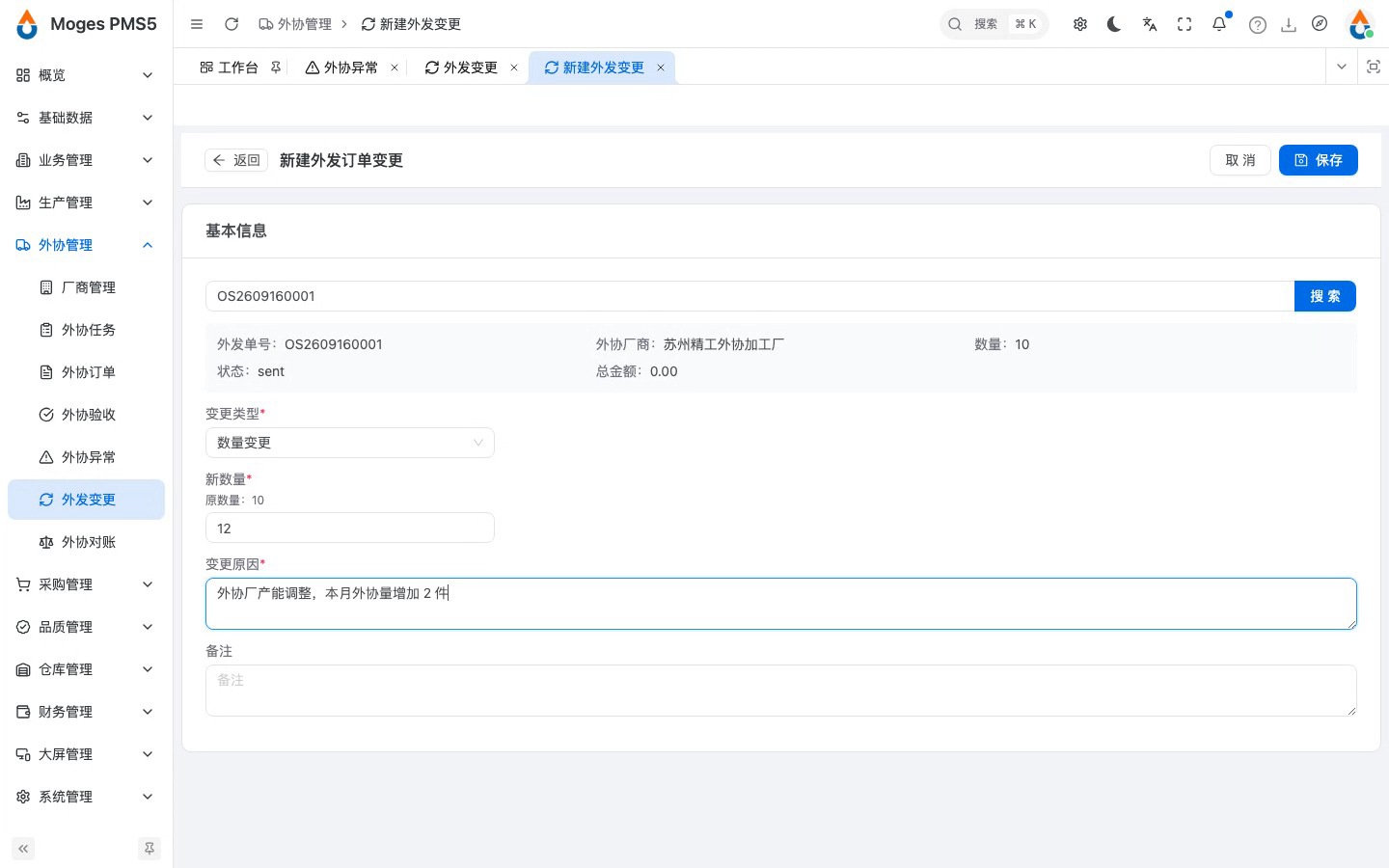The width and height of the screenshot is (1389, 868).
Task: Toggle fullscreen mode icon
Action: pyautogui.click(x=1185, y=24)
